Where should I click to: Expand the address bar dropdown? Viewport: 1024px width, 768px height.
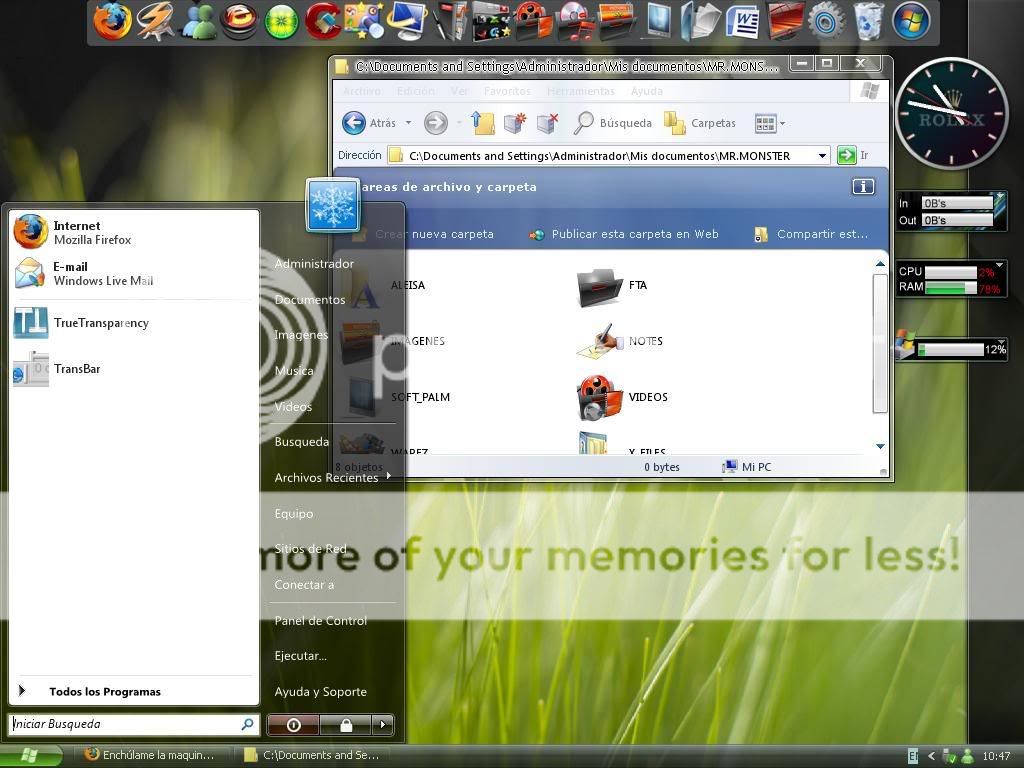coord(823,156)
